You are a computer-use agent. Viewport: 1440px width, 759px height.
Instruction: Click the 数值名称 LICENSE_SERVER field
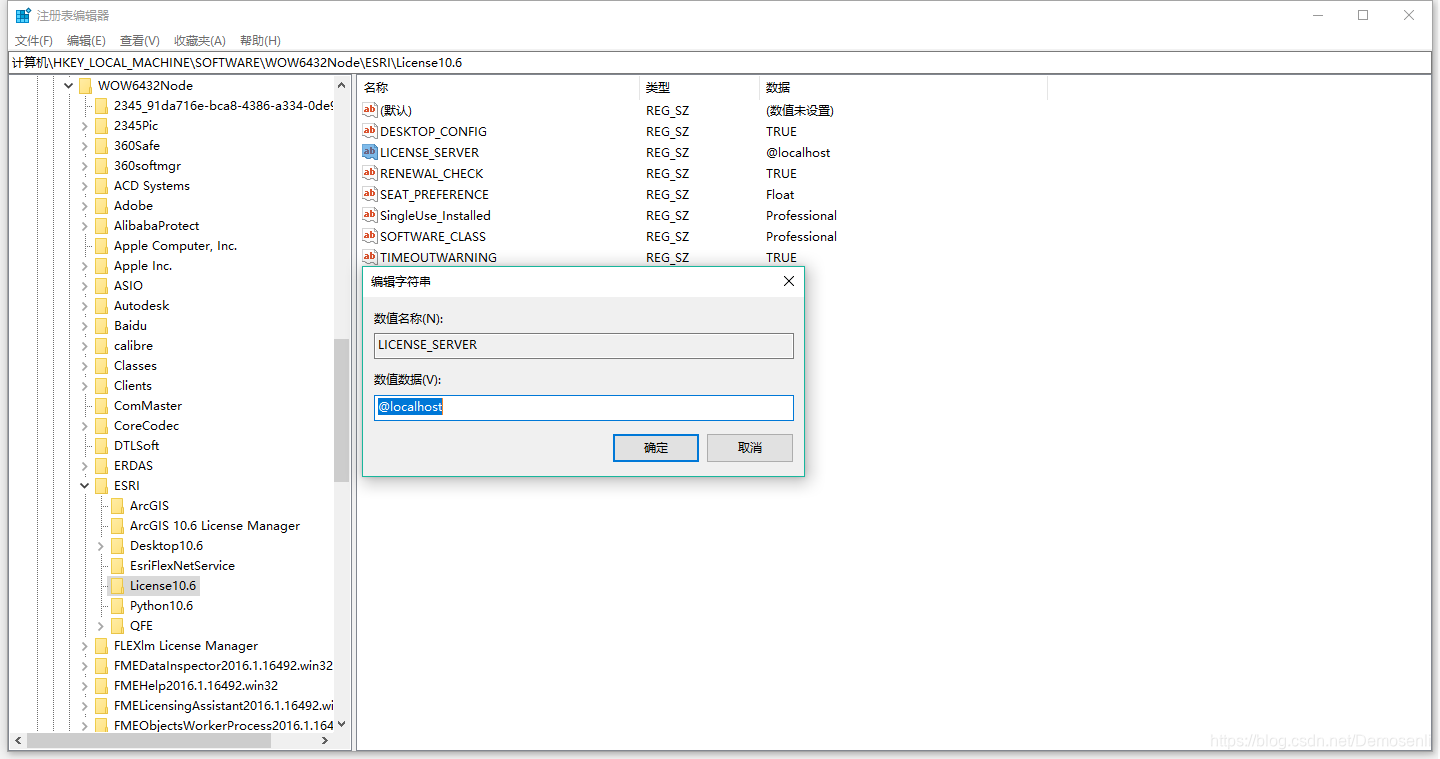584,345
